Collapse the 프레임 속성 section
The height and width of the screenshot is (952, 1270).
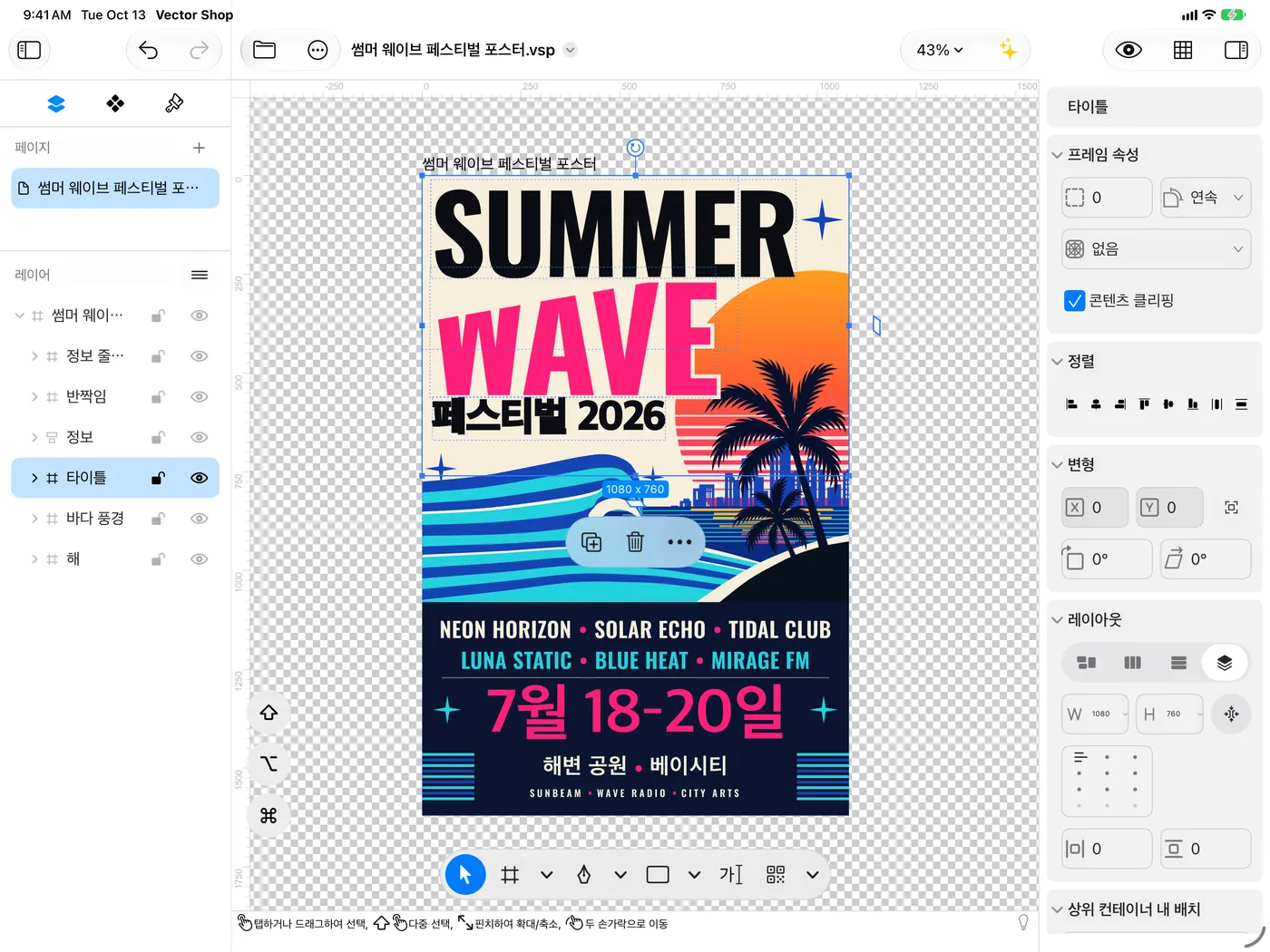[x=1057, y=155]
